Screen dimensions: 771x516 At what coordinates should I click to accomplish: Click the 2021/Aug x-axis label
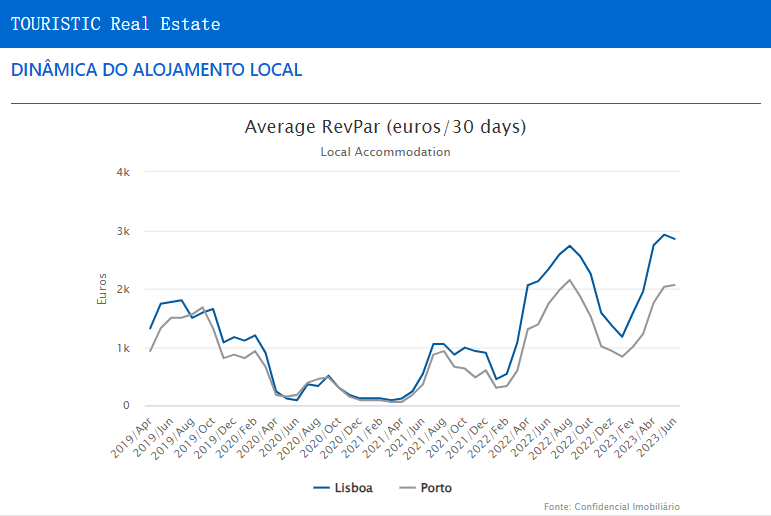click(x=425, y=438)
